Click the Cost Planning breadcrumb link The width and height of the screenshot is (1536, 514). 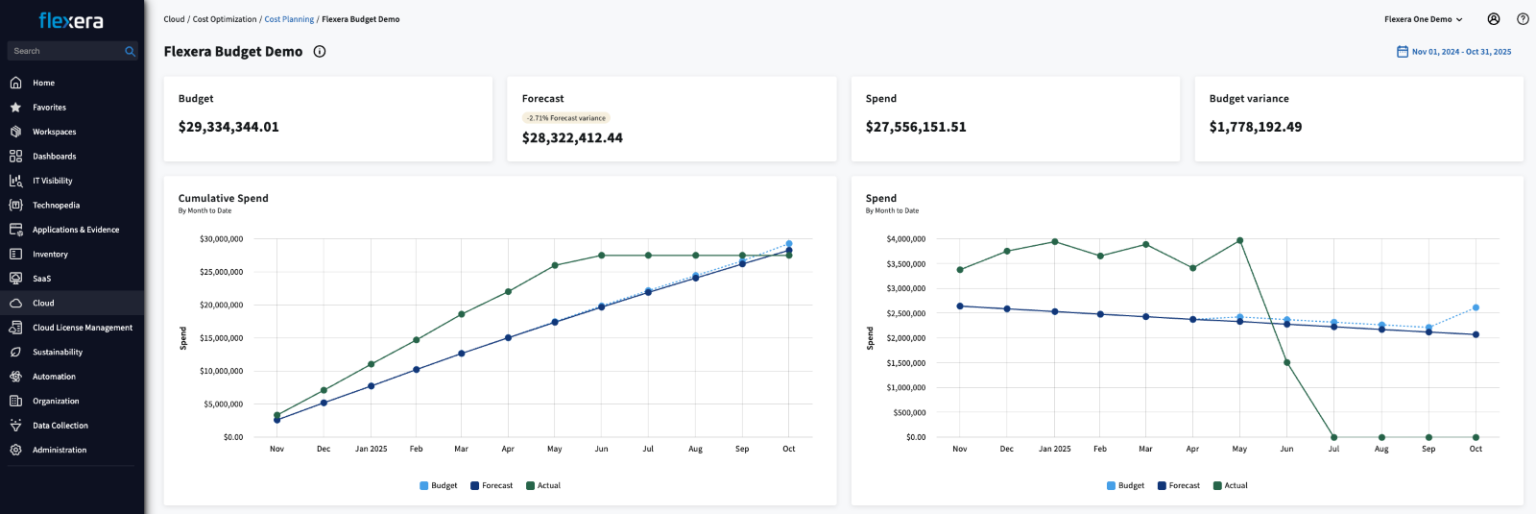point(288,19)
